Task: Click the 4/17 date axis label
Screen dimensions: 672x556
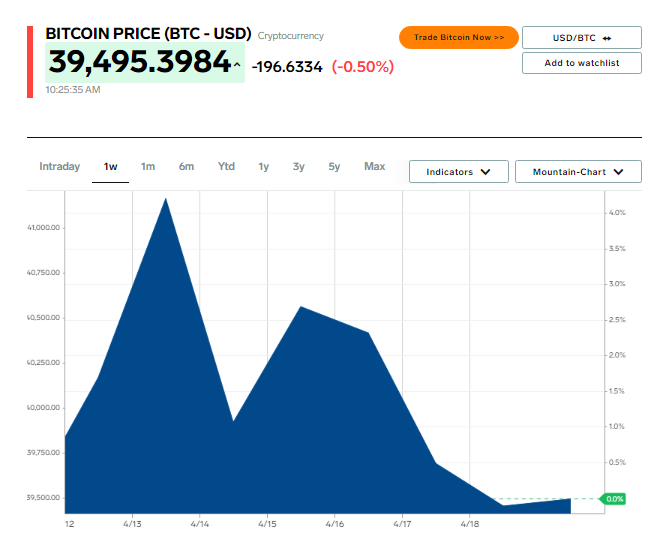Action: click(x=402, y=524)
